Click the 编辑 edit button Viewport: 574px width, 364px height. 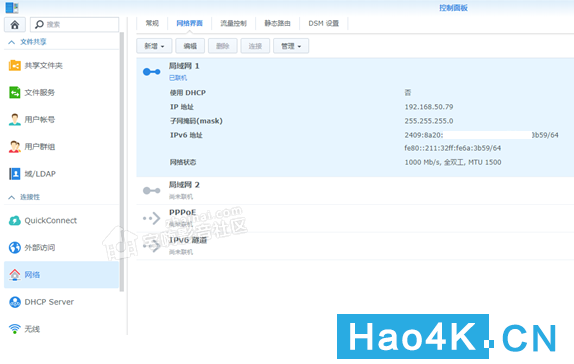[190, 46]
